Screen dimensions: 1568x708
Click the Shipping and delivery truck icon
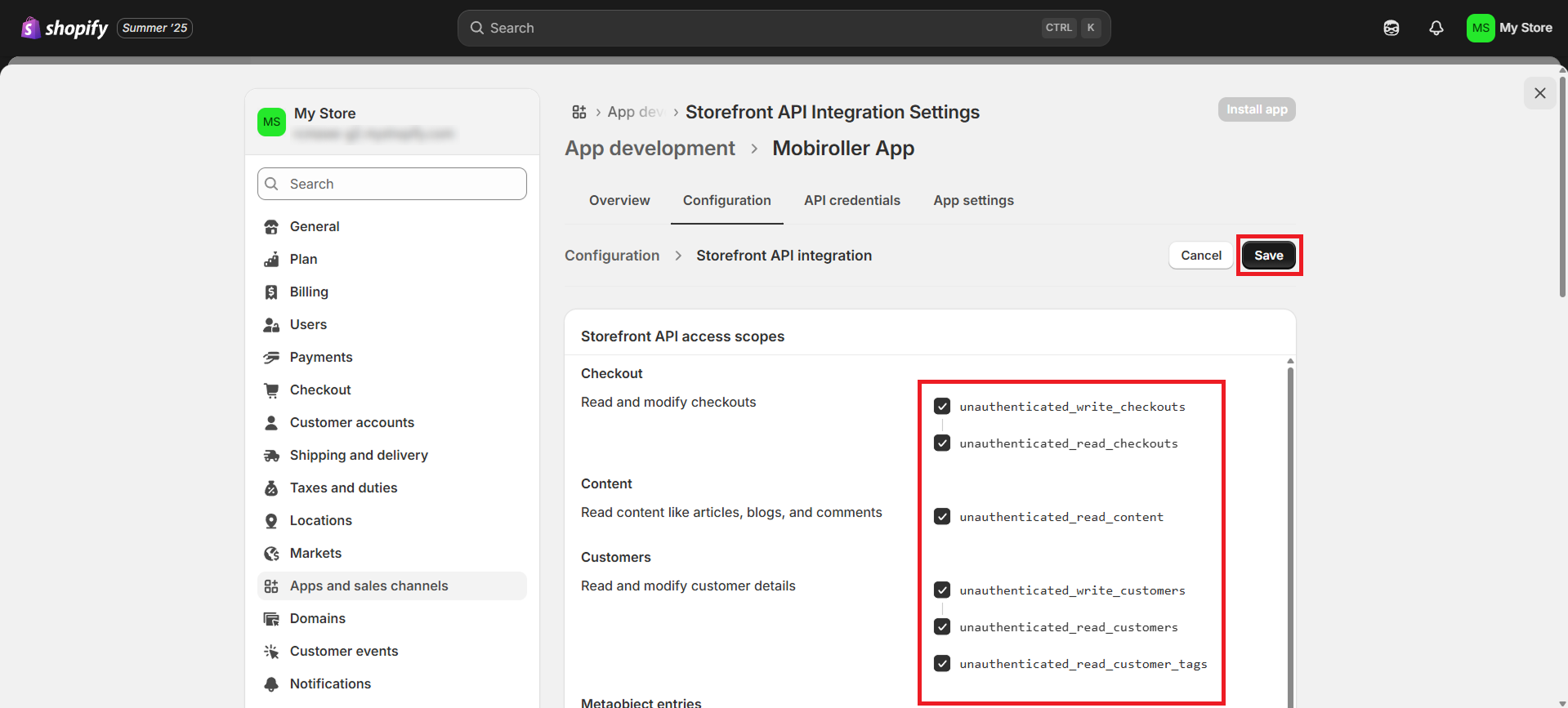point(271,456)
